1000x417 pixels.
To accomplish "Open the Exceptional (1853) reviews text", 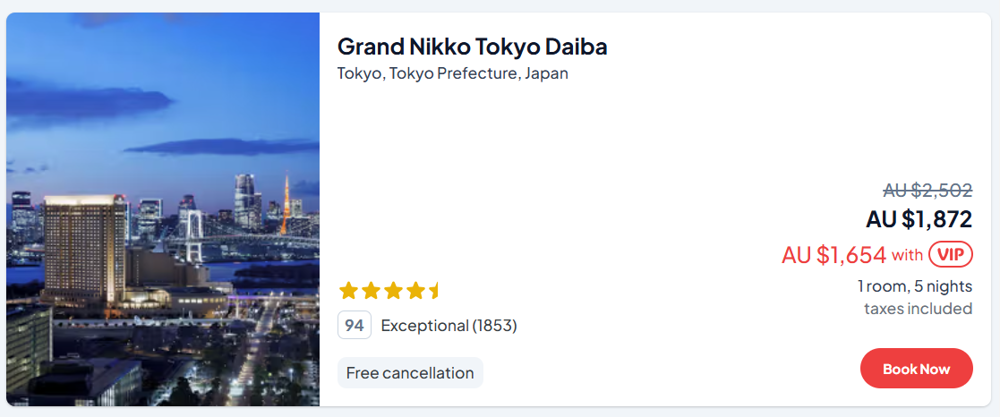I will (x=449, y=325).
